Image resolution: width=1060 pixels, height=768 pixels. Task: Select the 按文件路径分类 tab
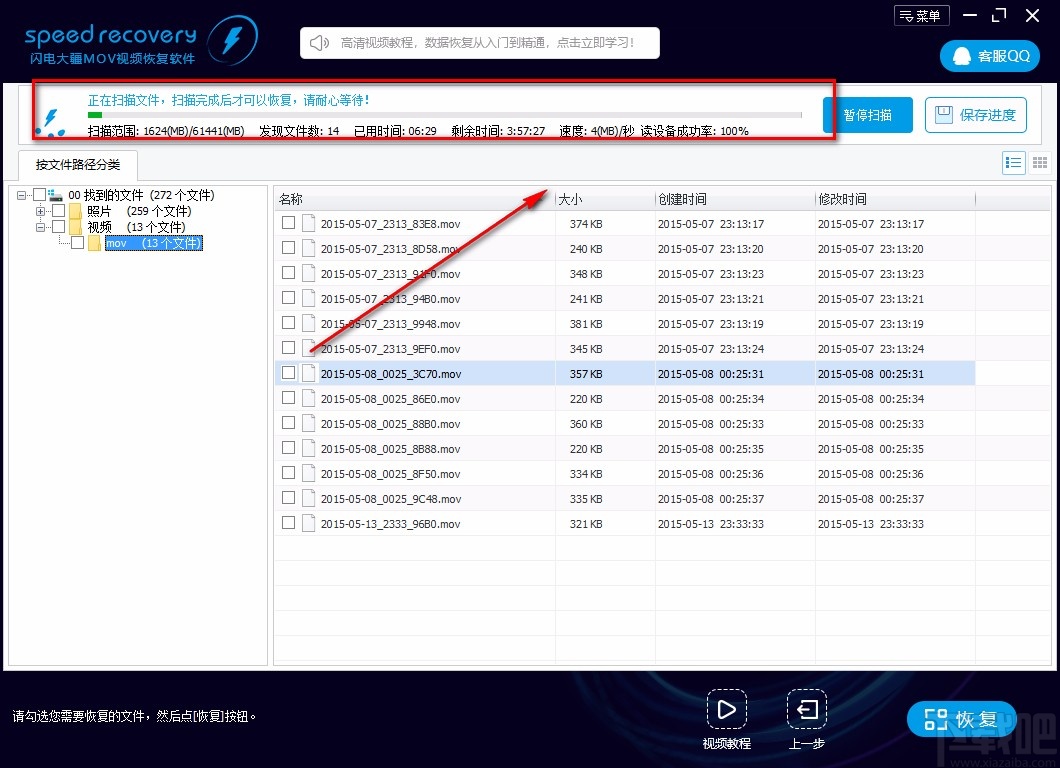pos(78,165)
